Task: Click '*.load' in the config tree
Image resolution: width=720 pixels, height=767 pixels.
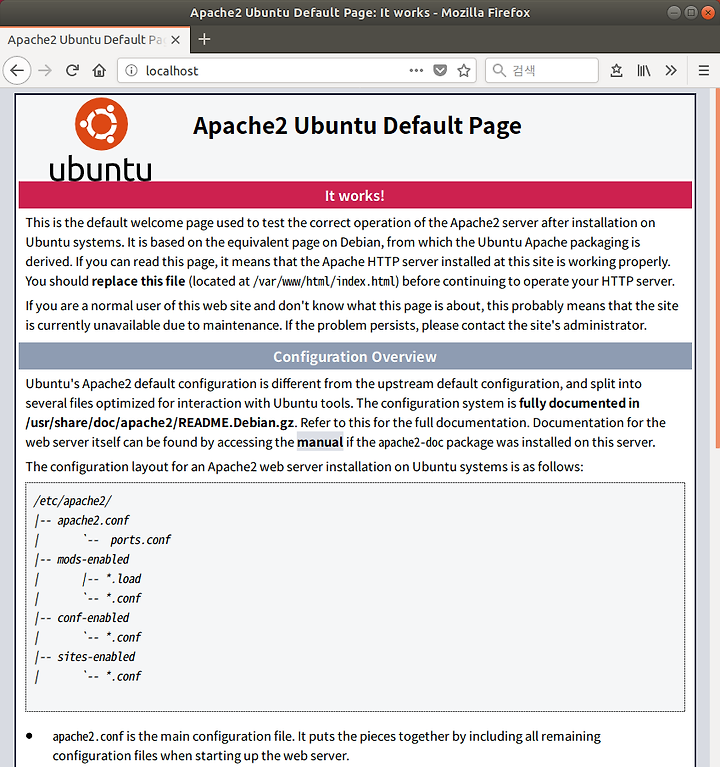Action: tap(123, 579)
